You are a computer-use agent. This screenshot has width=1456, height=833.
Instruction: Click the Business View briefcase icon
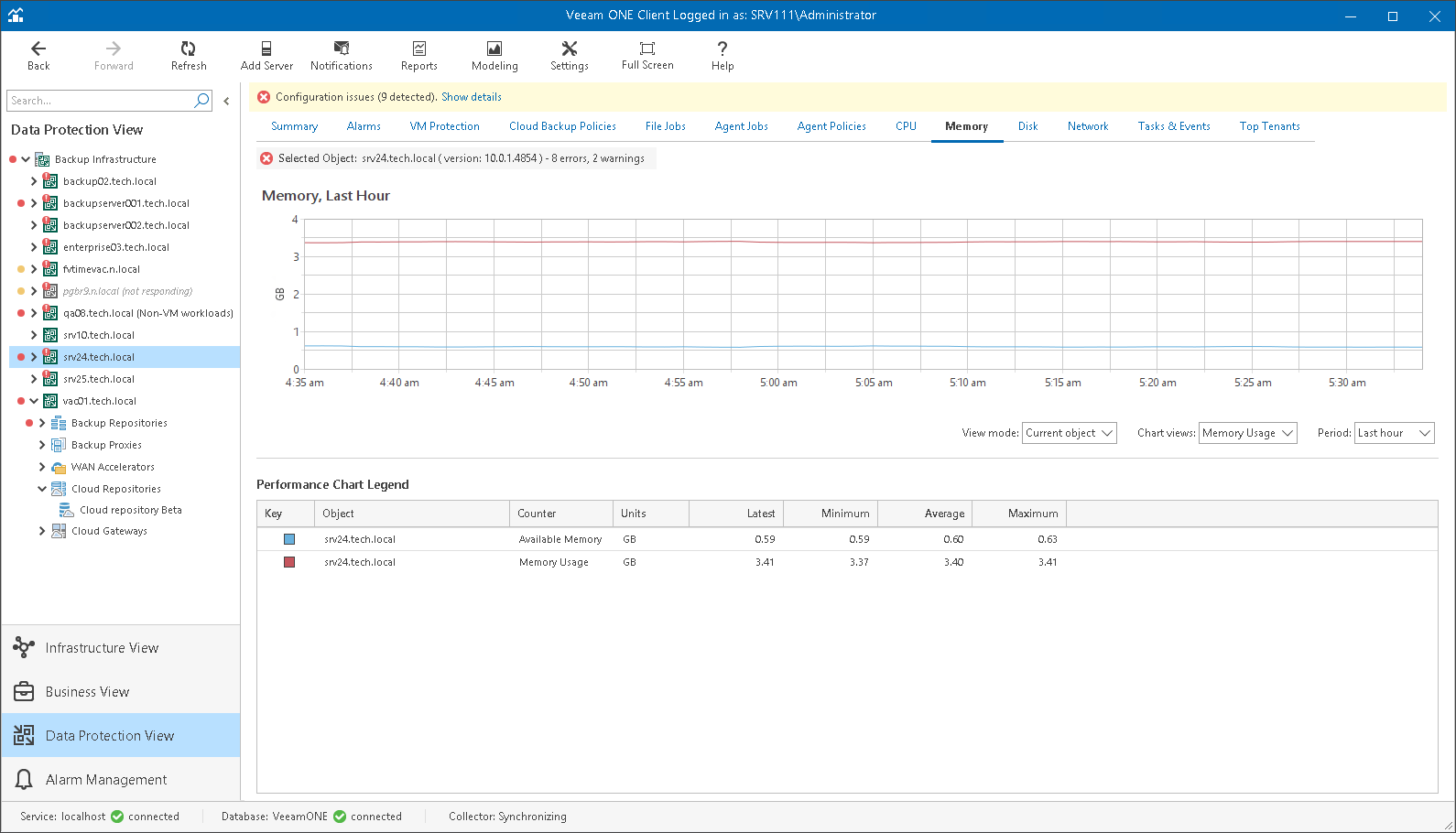(24, 692)
